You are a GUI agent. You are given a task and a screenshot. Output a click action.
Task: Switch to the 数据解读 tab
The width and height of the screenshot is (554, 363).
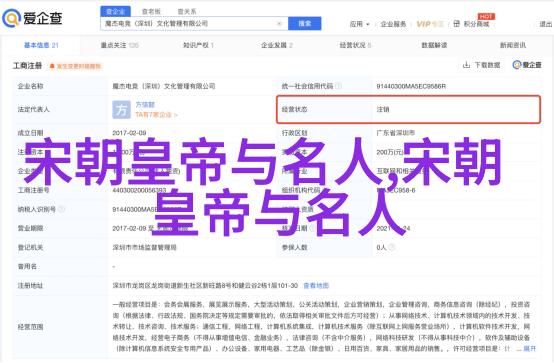(x=434, y=45)
